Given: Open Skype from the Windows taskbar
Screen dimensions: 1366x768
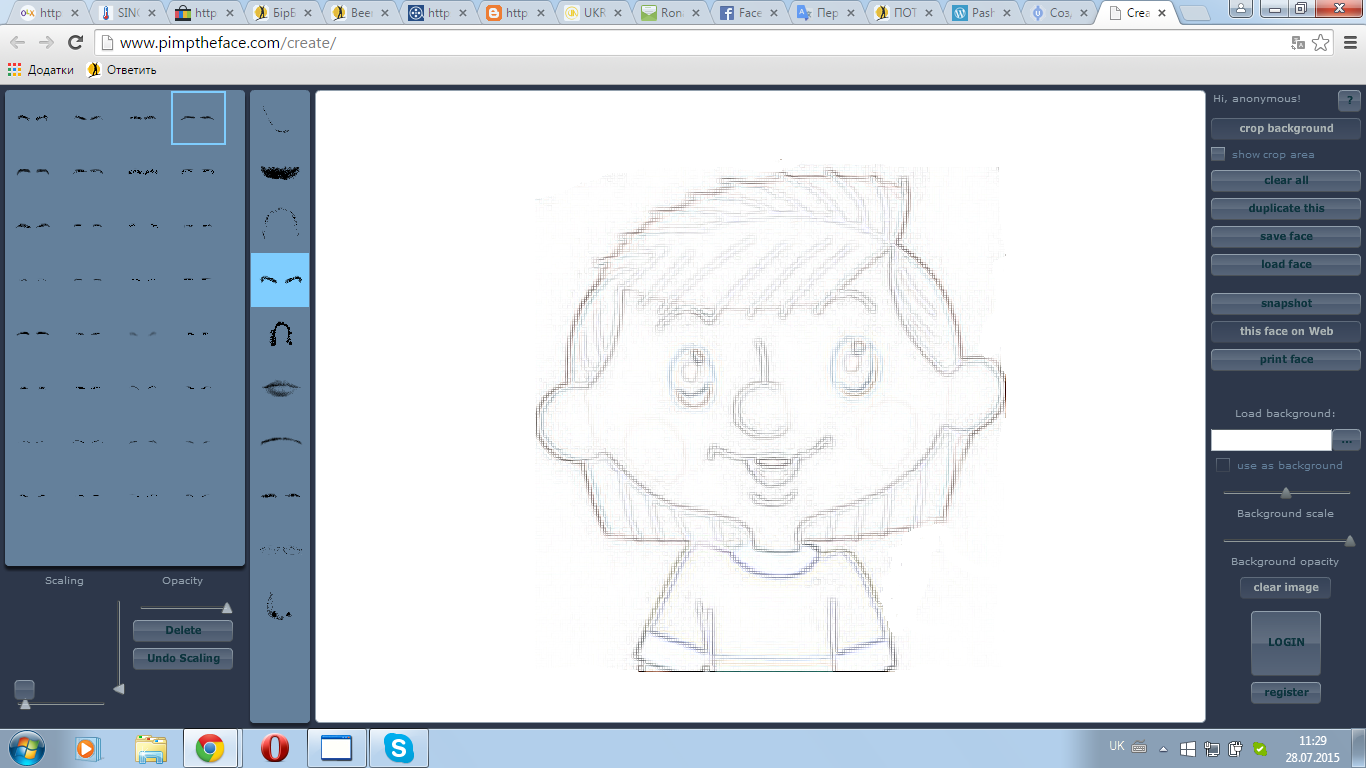Looking at the screenshot, I should [399, 748].
